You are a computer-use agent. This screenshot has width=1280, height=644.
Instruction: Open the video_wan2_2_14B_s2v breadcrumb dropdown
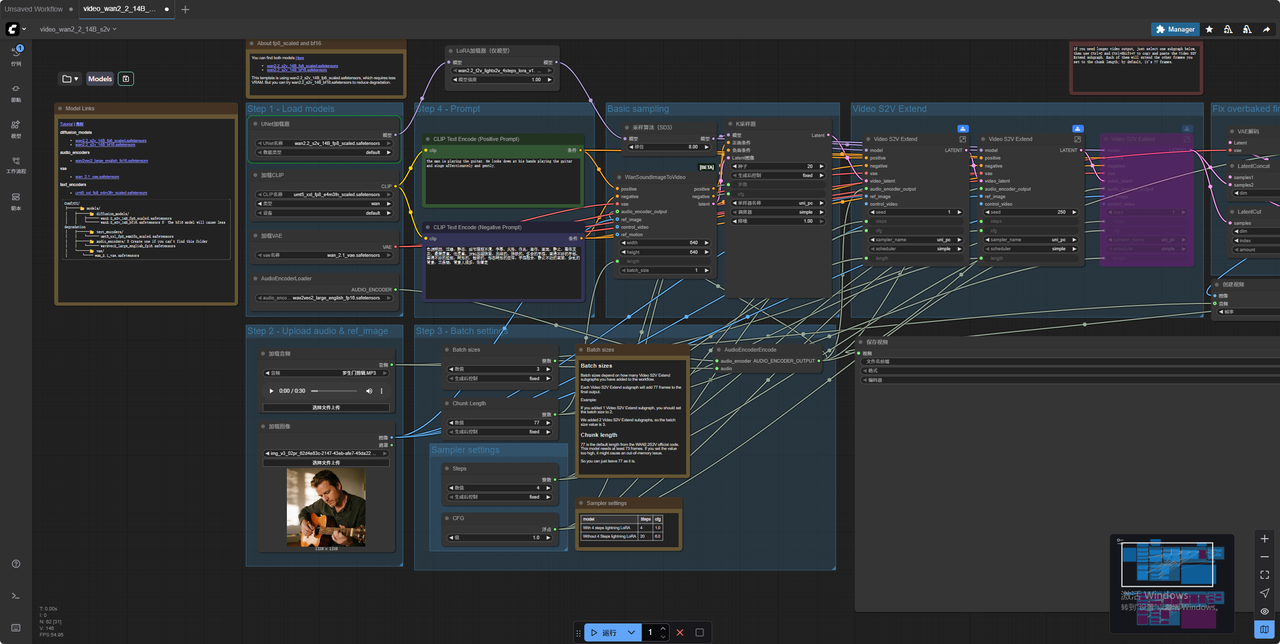pos(78,29)
